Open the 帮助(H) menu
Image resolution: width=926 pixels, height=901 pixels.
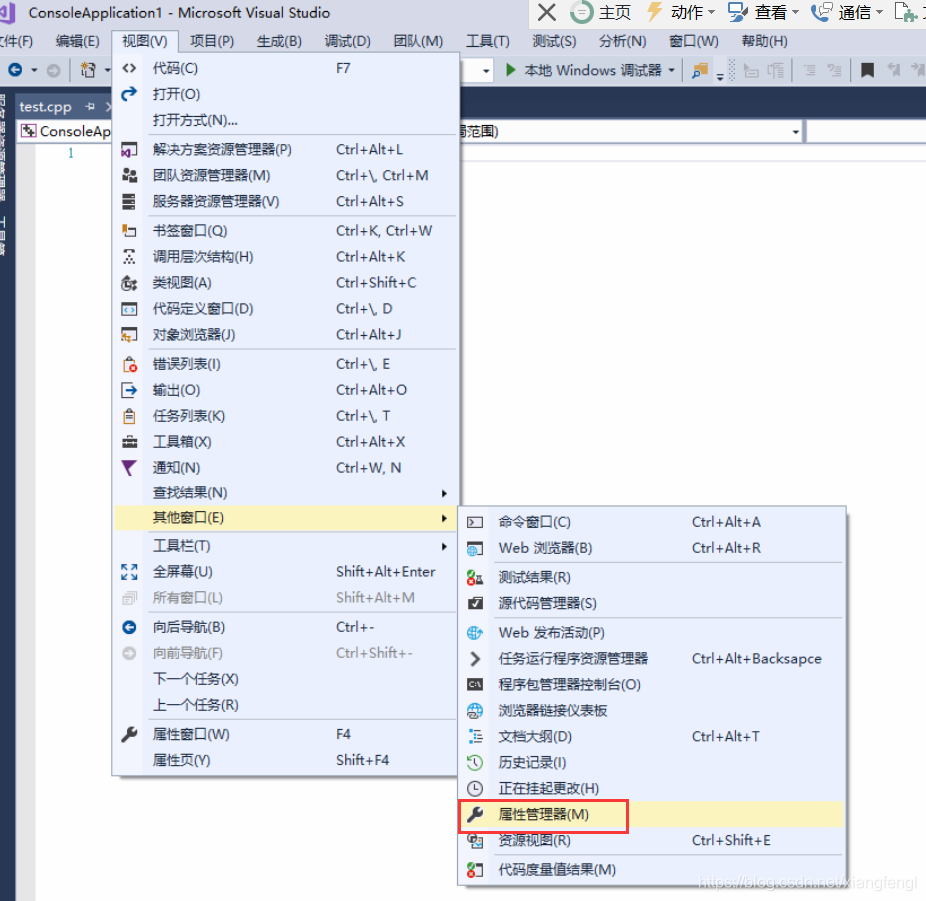765,41
